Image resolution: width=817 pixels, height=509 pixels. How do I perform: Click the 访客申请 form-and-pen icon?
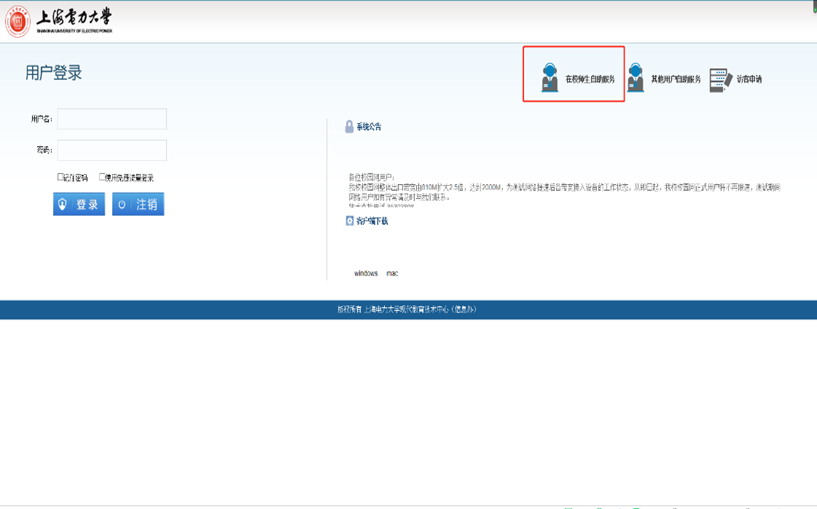(x=720, y=80)
